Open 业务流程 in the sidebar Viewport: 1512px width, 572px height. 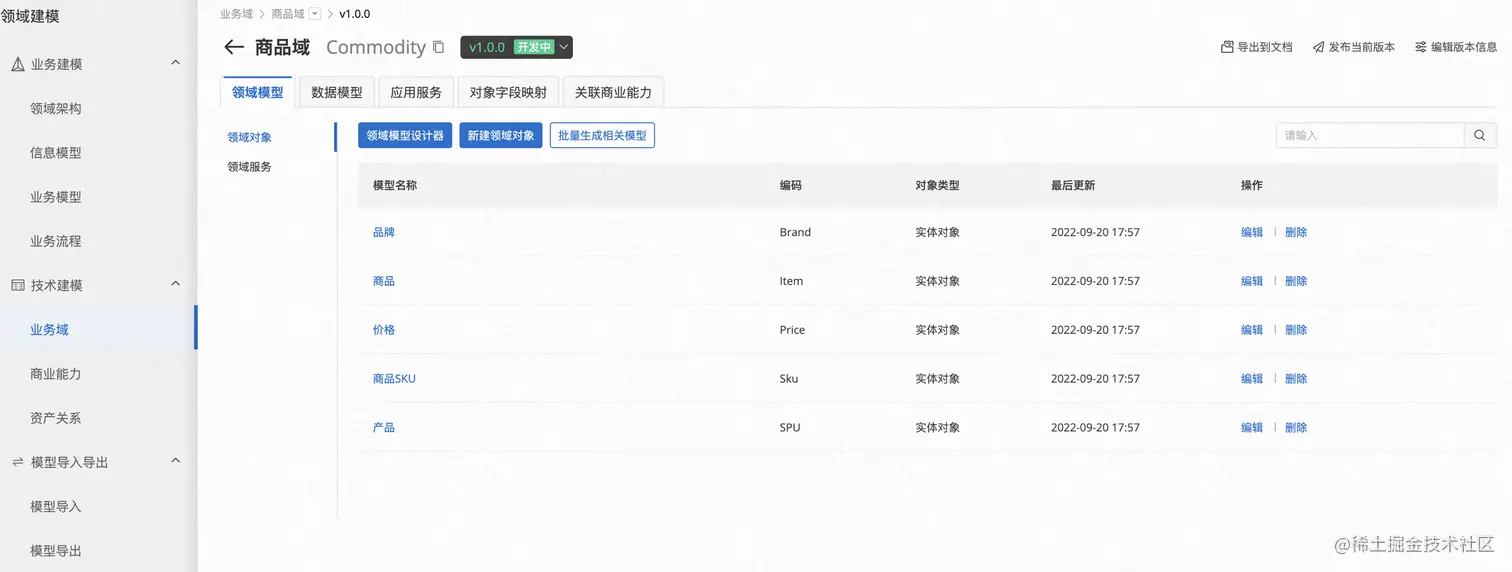coord(56,241)
